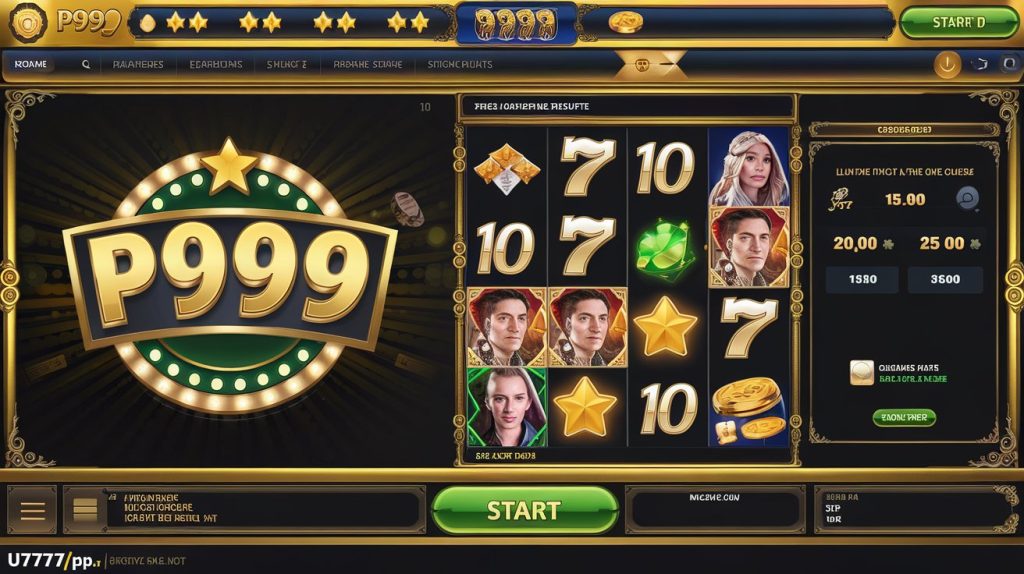
Task: Click the green gem reel symbol
Action: (664, 248)
